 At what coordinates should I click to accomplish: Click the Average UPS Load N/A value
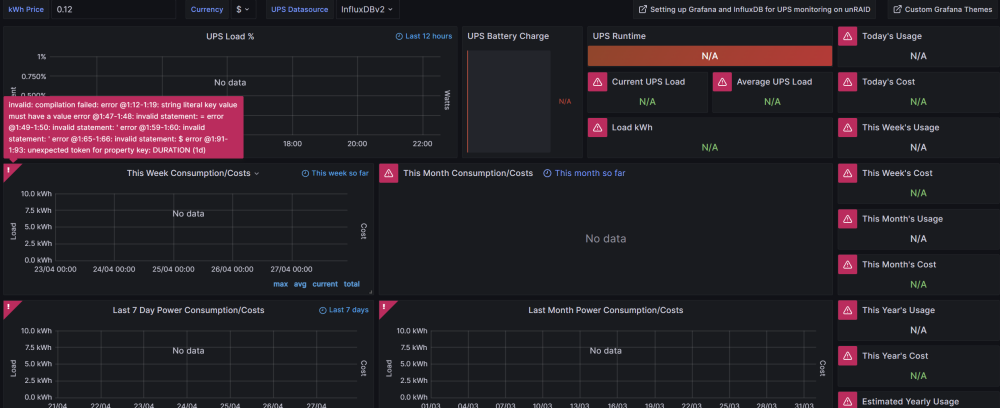(x=772, y=102)
